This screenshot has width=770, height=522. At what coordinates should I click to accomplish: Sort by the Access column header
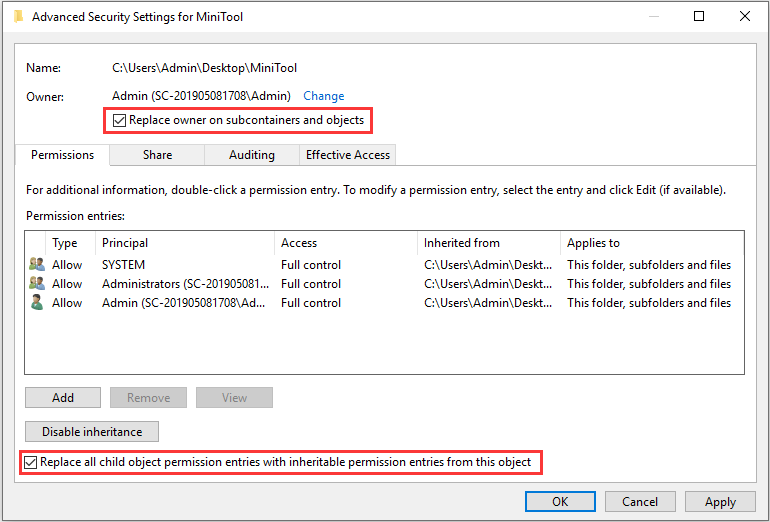[x=346, y=243]
